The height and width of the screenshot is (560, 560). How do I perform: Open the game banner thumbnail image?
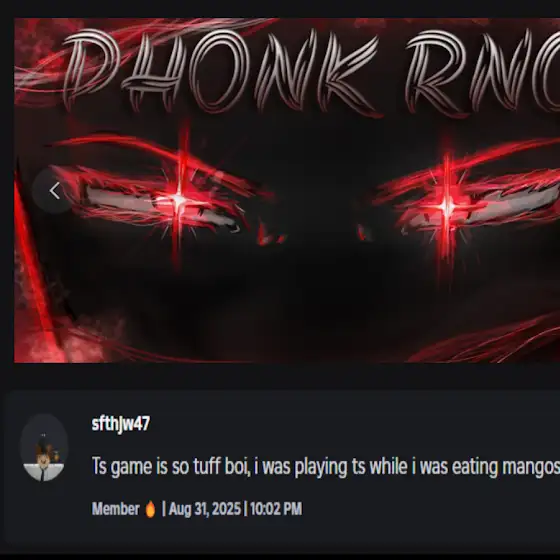[x=287, y=190]
